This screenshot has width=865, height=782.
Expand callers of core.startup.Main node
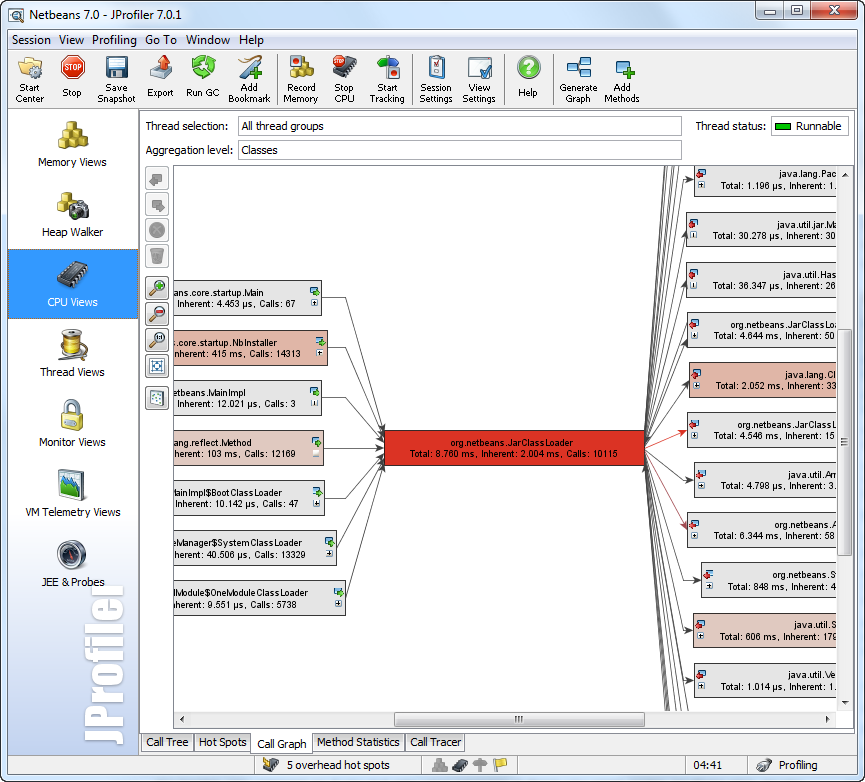[314, 303]
